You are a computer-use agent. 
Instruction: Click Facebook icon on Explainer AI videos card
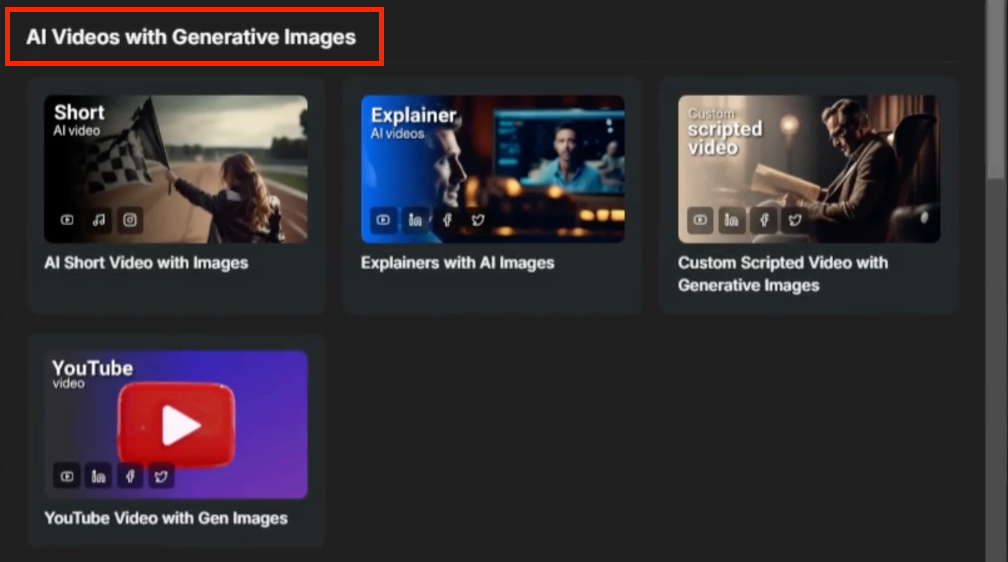(x=447, y=220)
